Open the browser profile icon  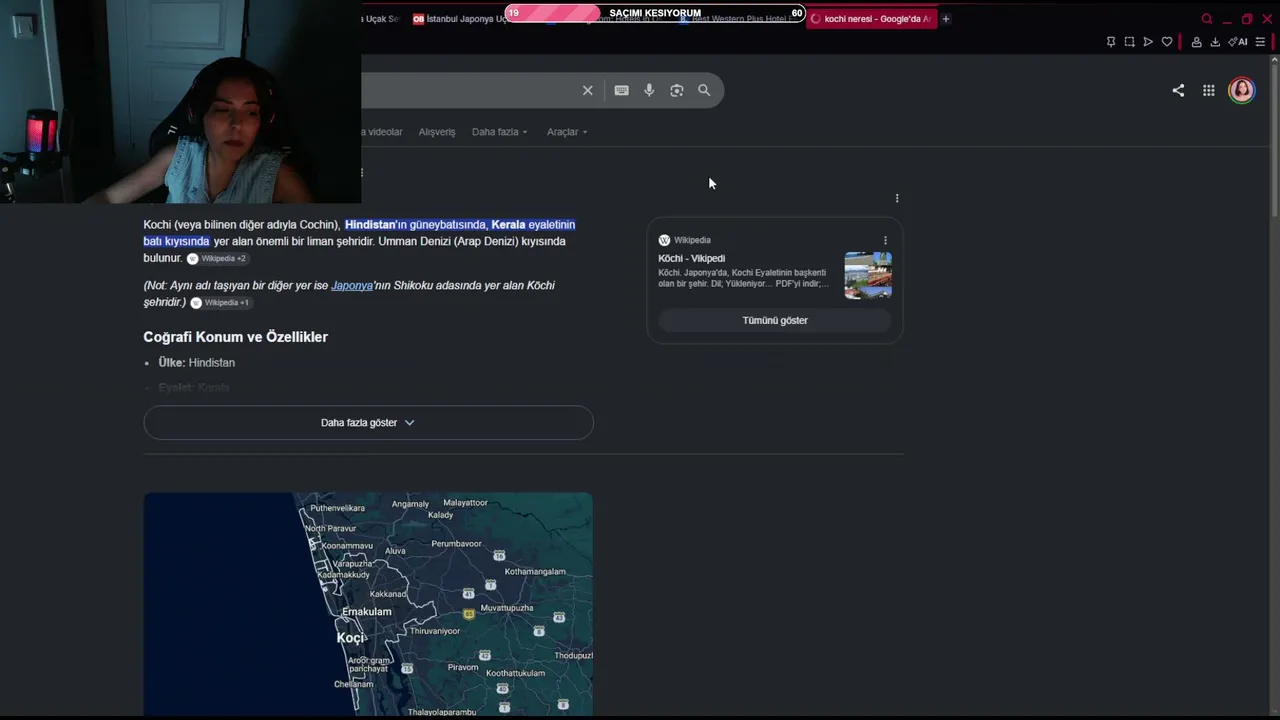[1196, 42]
